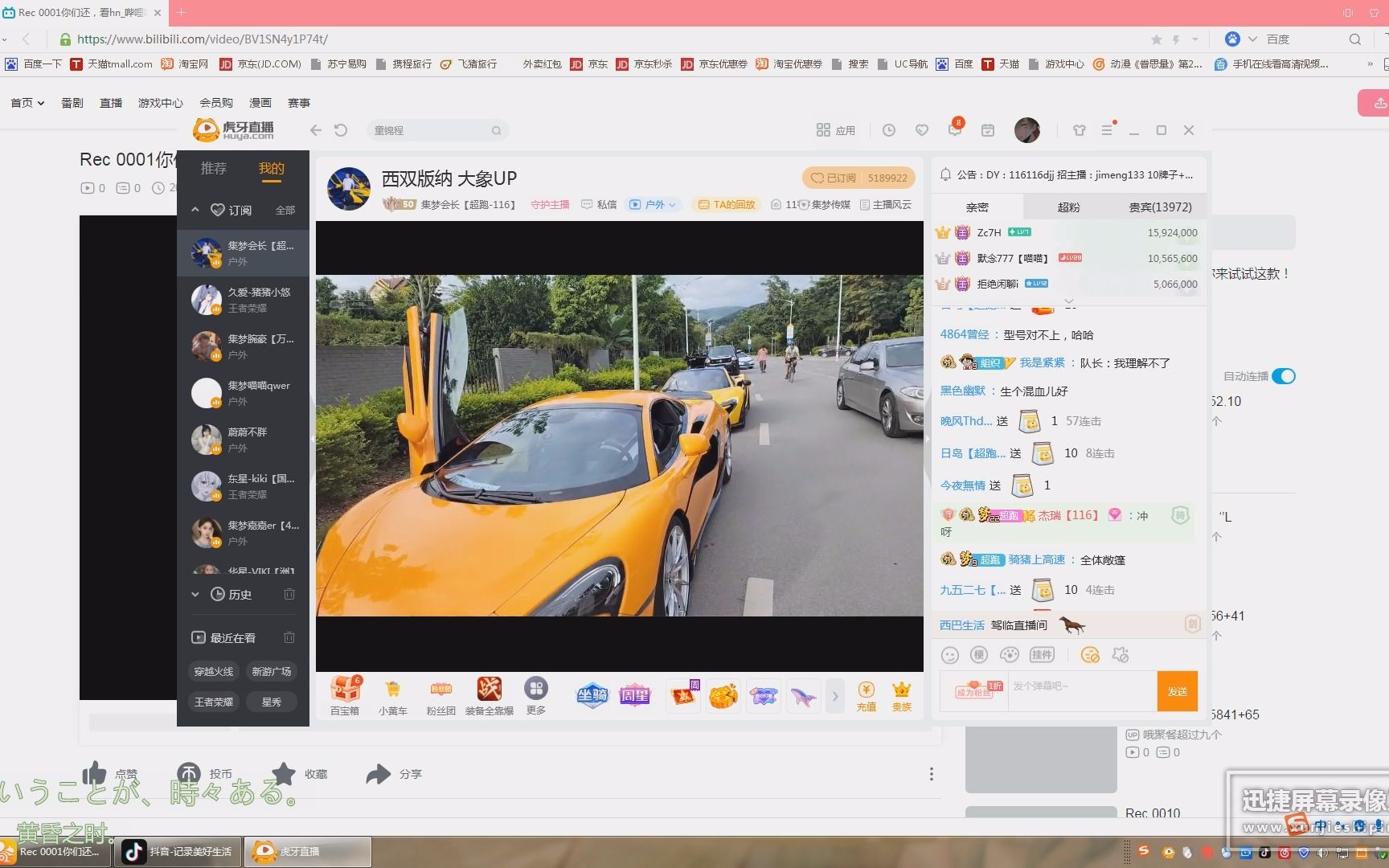Open the calendar schedule icon
Image resolution: width=1389 pixels, height=868 pixels.
click(x=988, y=130)
